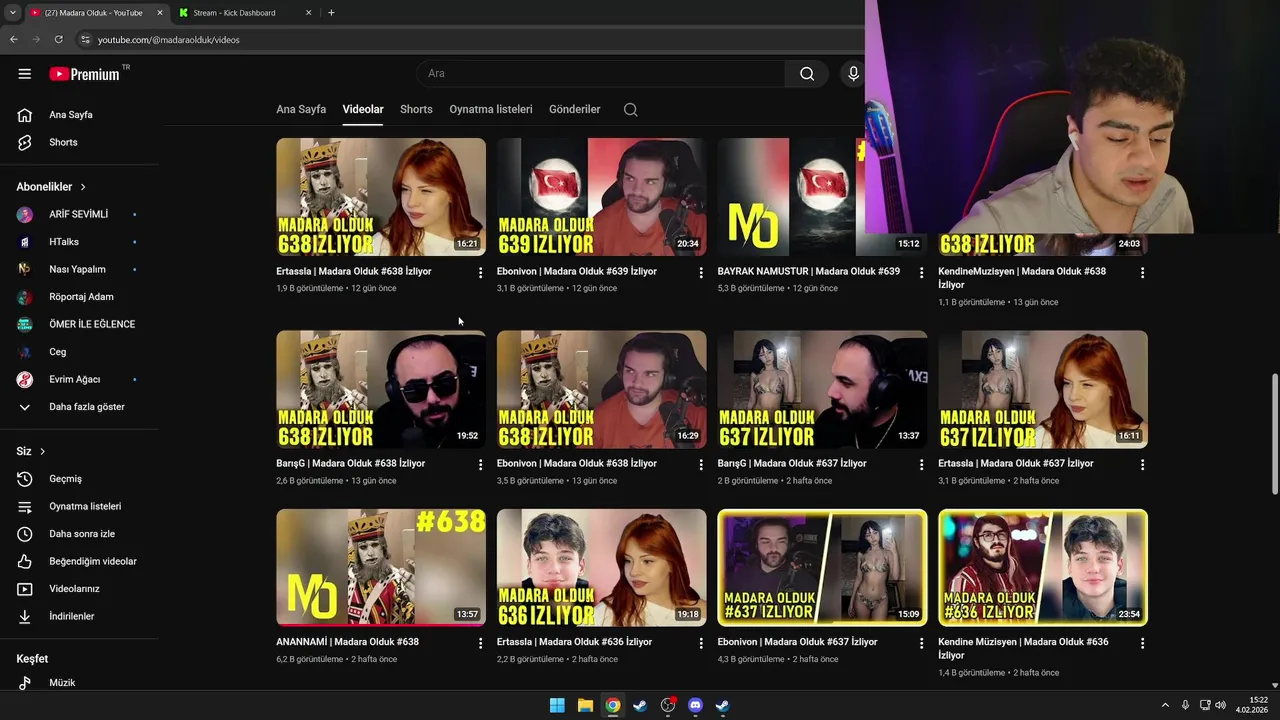Open options for BarışG #638 video
Screen dimensions: 1280x720
(x=480, y=464)
